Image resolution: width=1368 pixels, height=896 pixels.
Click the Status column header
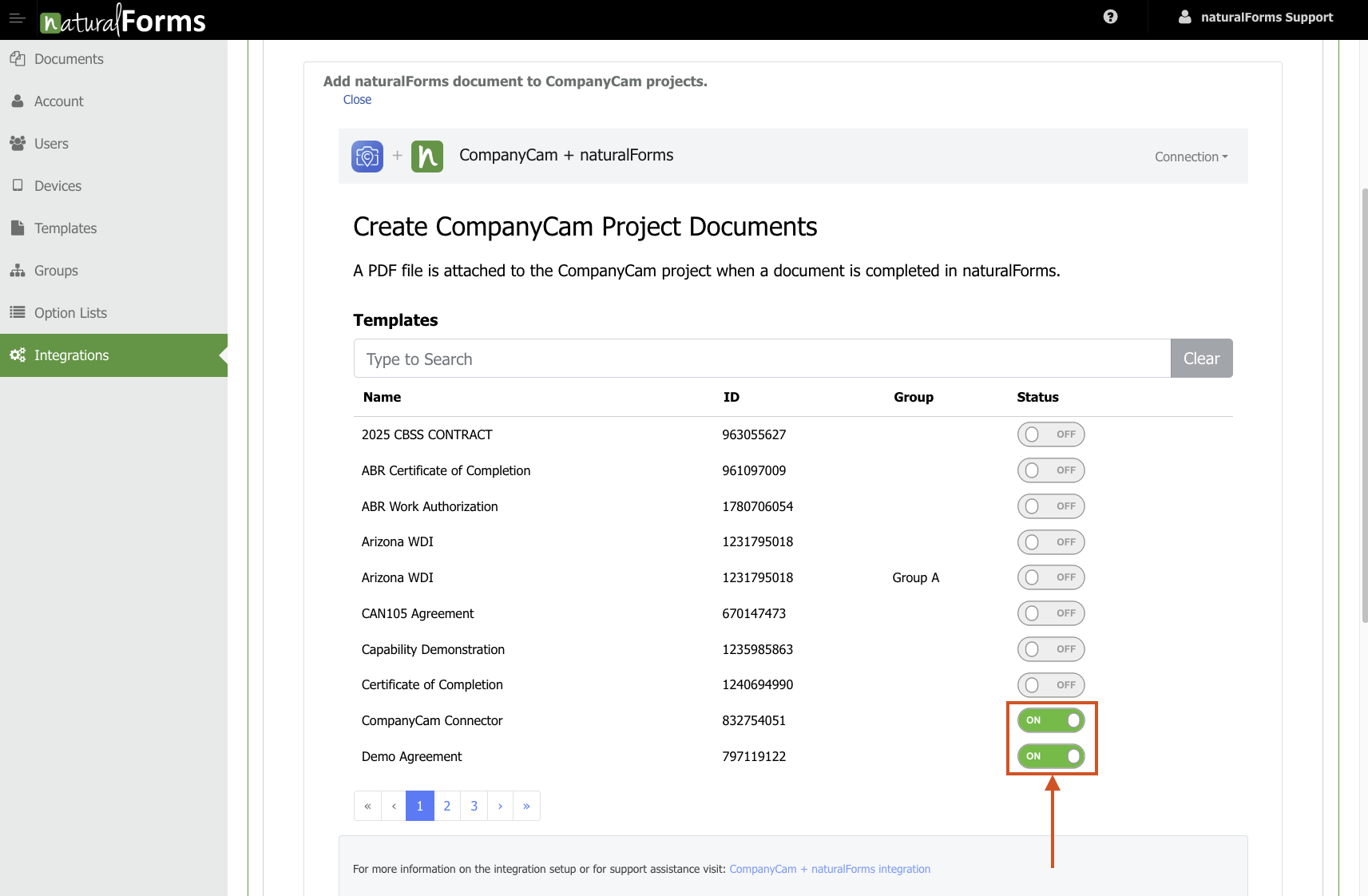(1037, 397)
